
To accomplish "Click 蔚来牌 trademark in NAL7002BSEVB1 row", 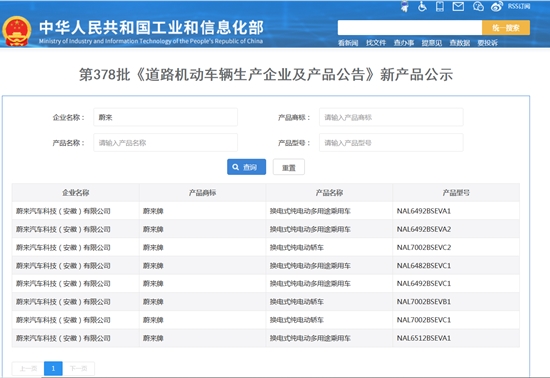I will pyautogui.click(x=153, y=302).
